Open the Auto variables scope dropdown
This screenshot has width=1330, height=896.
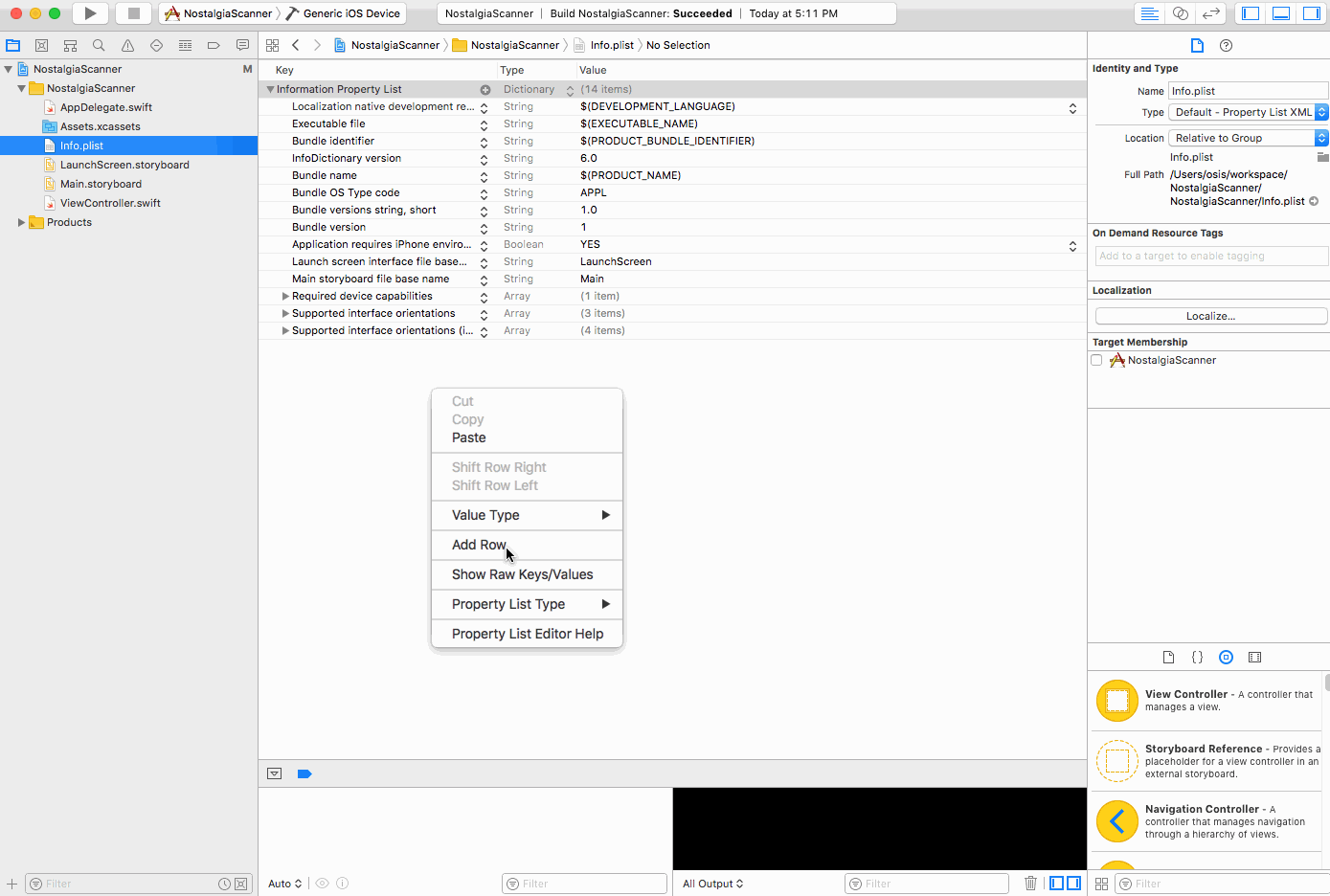point(285,884)
